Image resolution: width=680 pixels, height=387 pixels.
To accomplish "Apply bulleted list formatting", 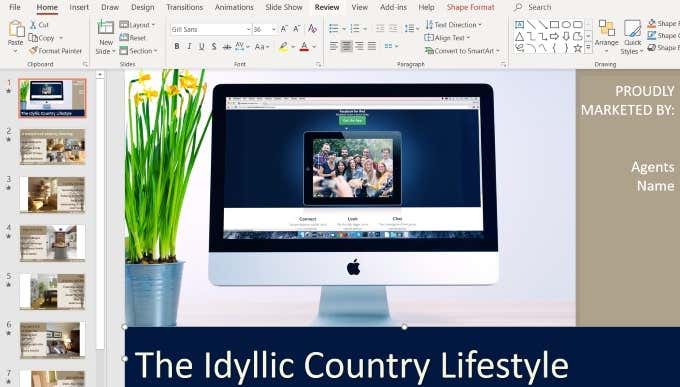I will click(333, 29).
